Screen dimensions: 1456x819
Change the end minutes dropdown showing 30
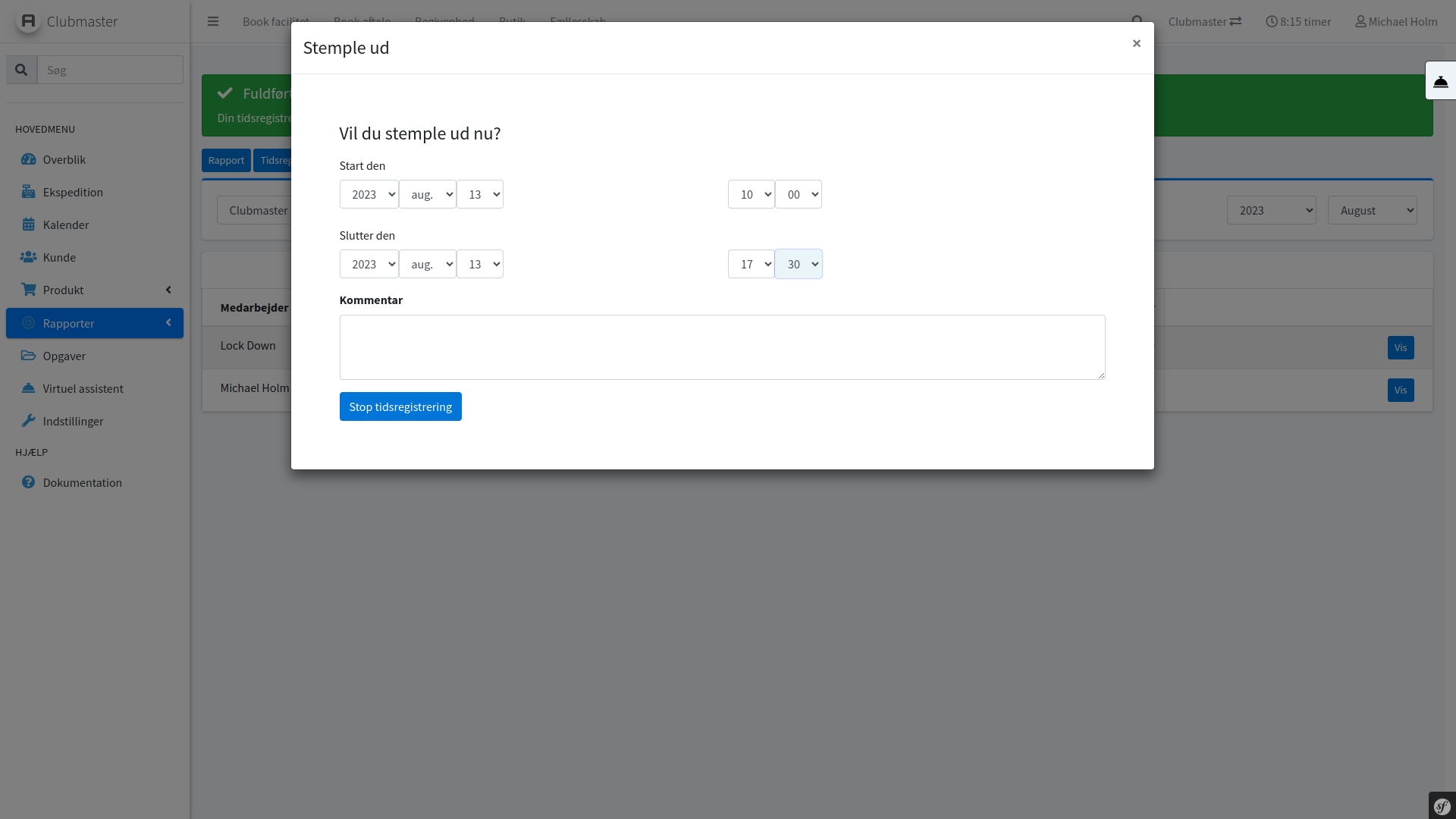coord(798,264)
